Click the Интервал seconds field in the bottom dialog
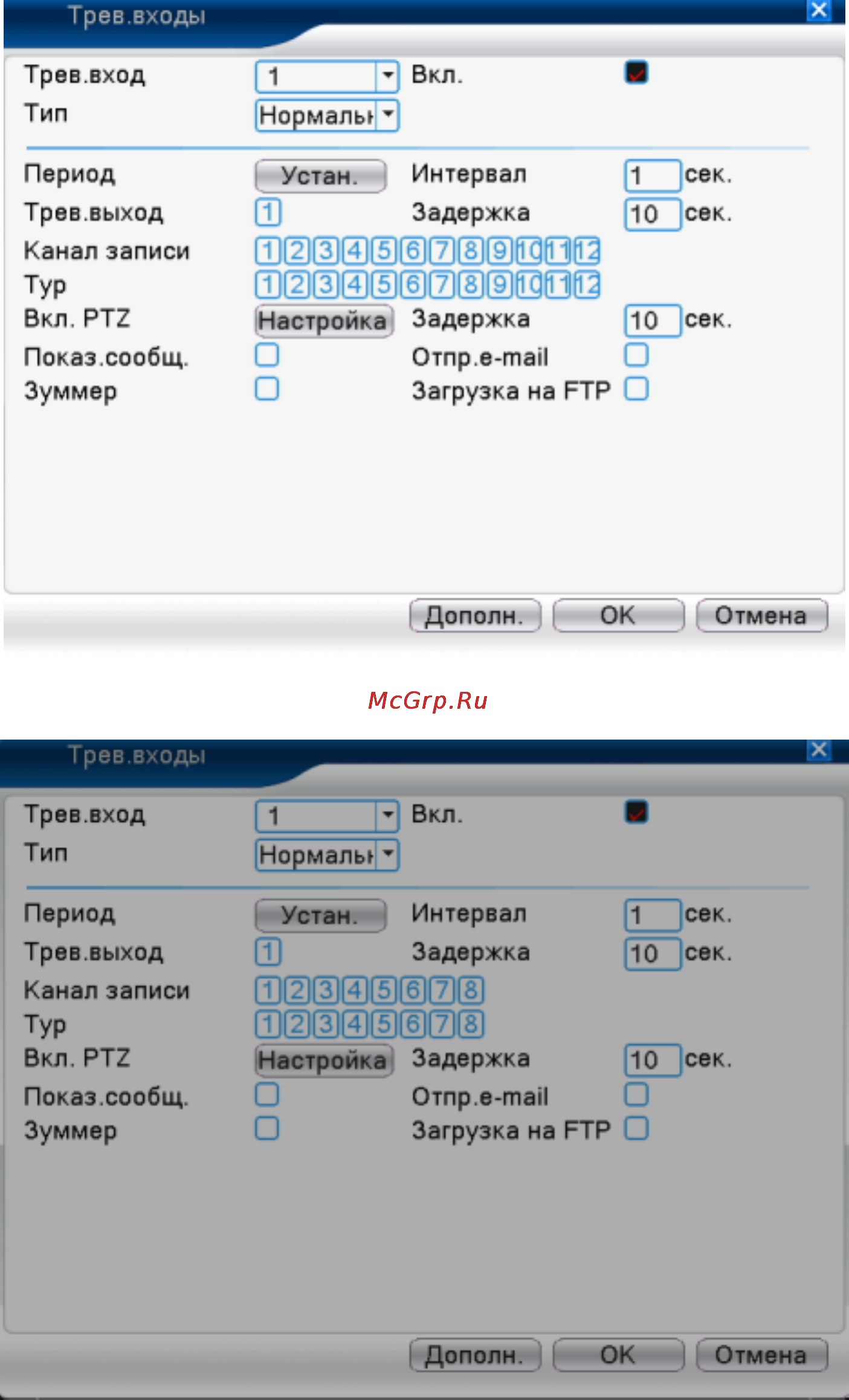Viewport: 849px width, 1400px height. pyautogui.click(x=653, y=915)
